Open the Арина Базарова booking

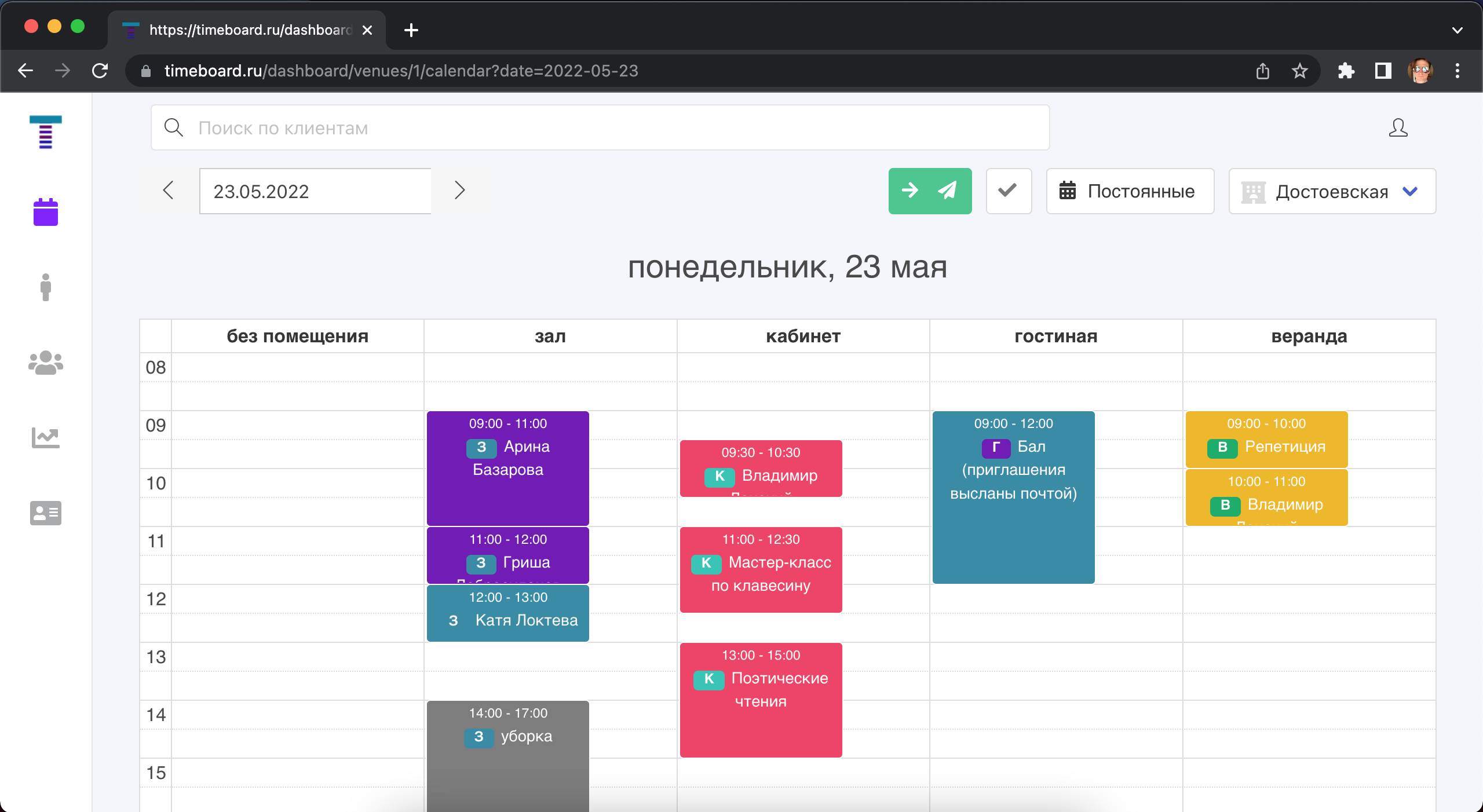tap(508, 468)
